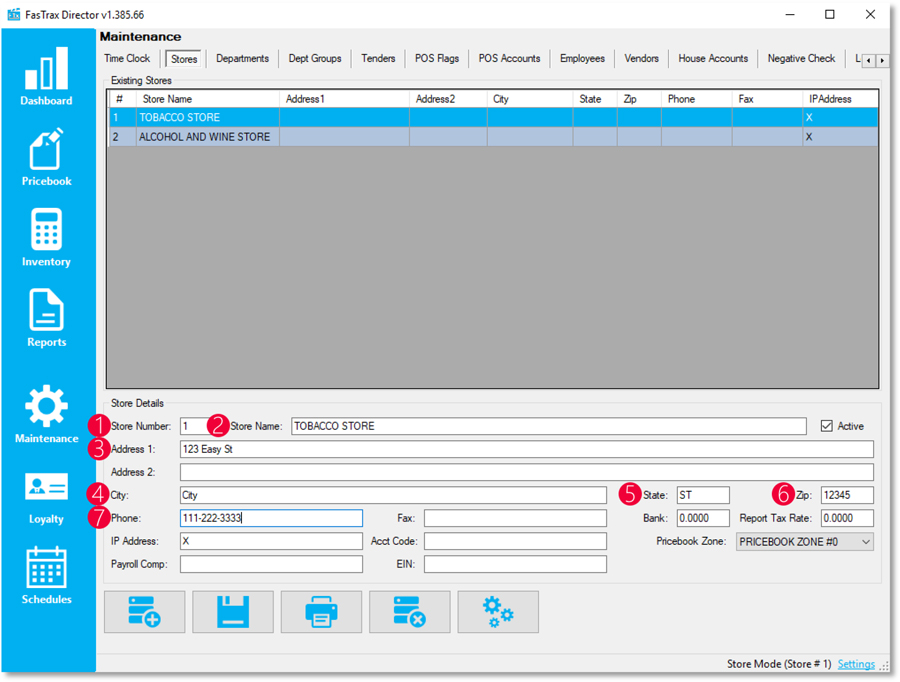Screen dimensions: 900x682
Task: Click the Phone number field
Action: coord(271,518)
